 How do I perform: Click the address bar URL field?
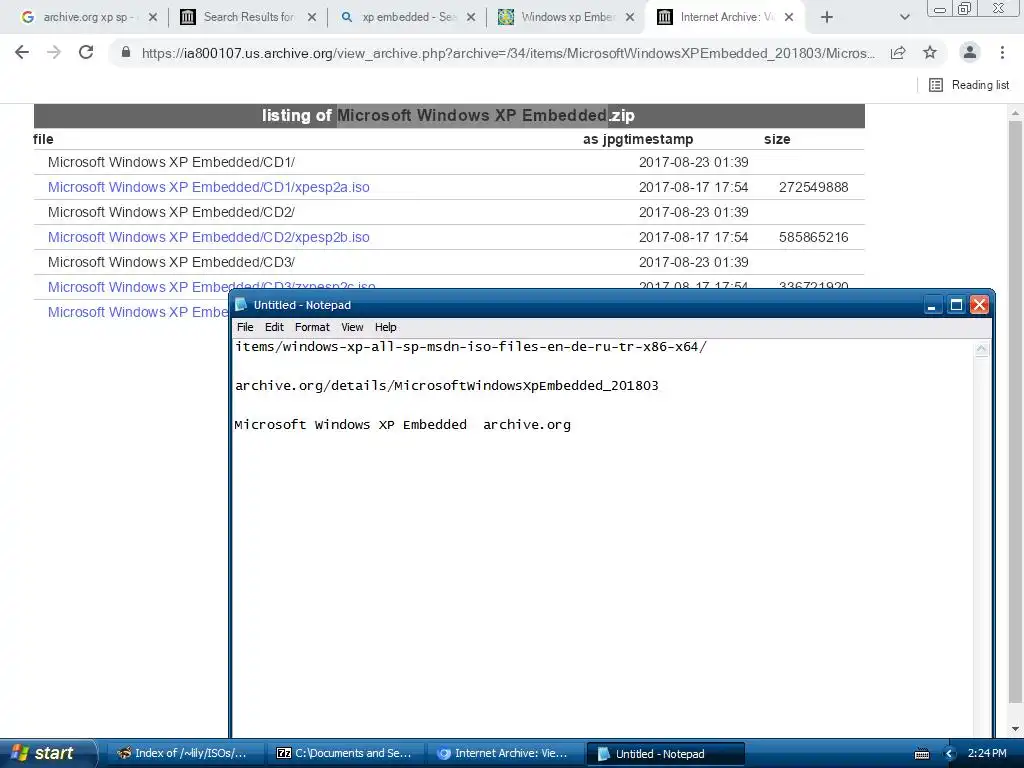point(507,53)
